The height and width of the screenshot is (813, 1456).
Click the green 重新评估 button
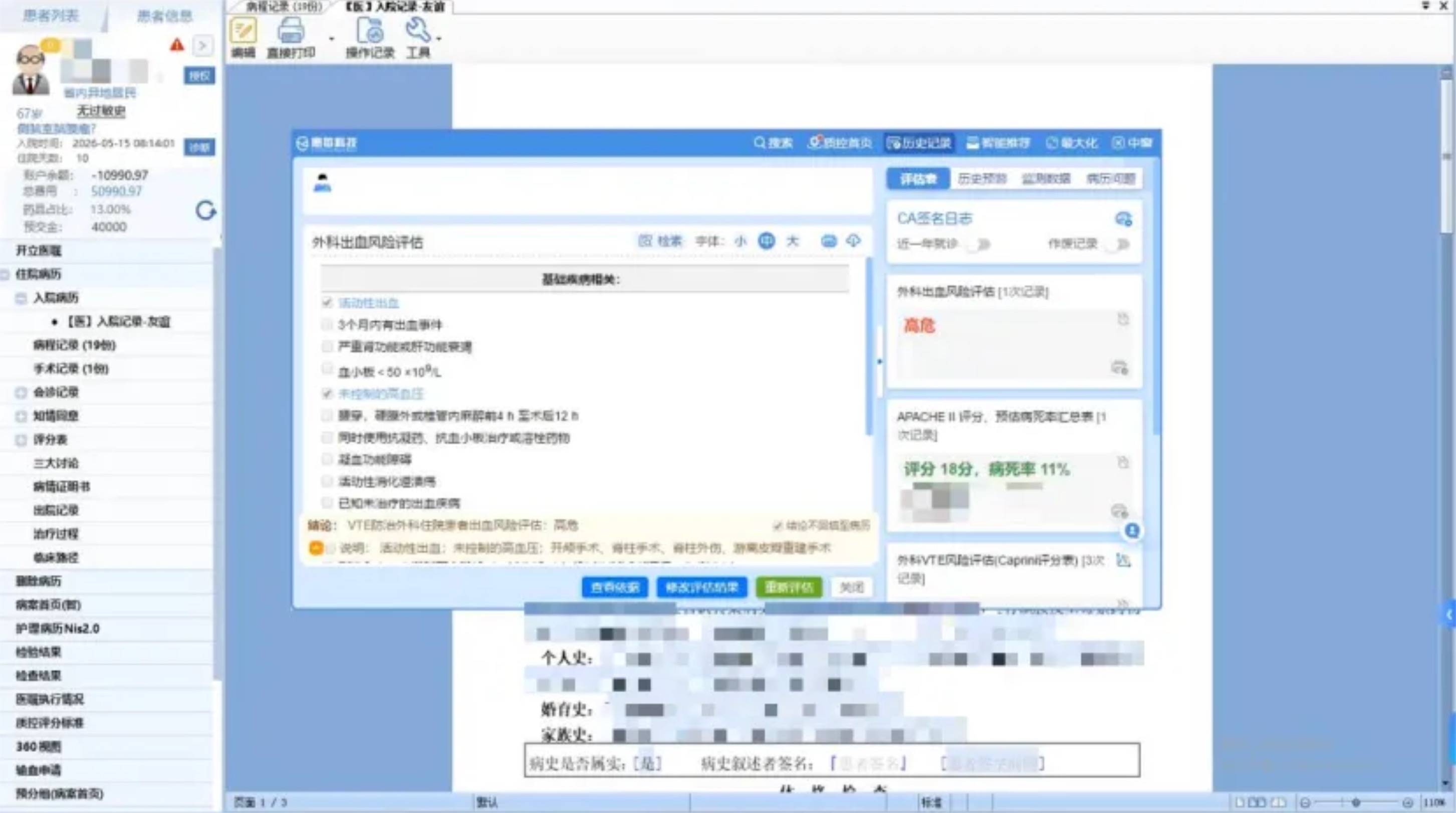(x=789, y=587)
